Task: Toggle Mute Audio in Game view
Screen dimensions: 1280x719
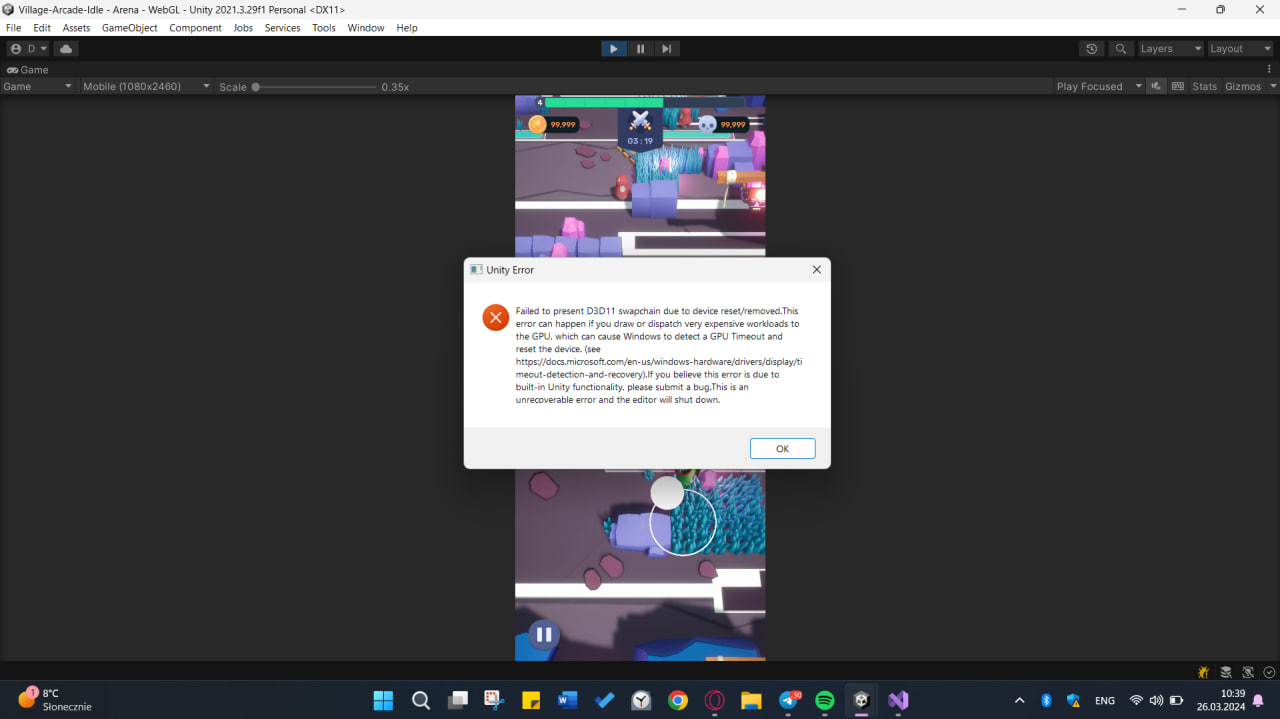Action: 1157,86
